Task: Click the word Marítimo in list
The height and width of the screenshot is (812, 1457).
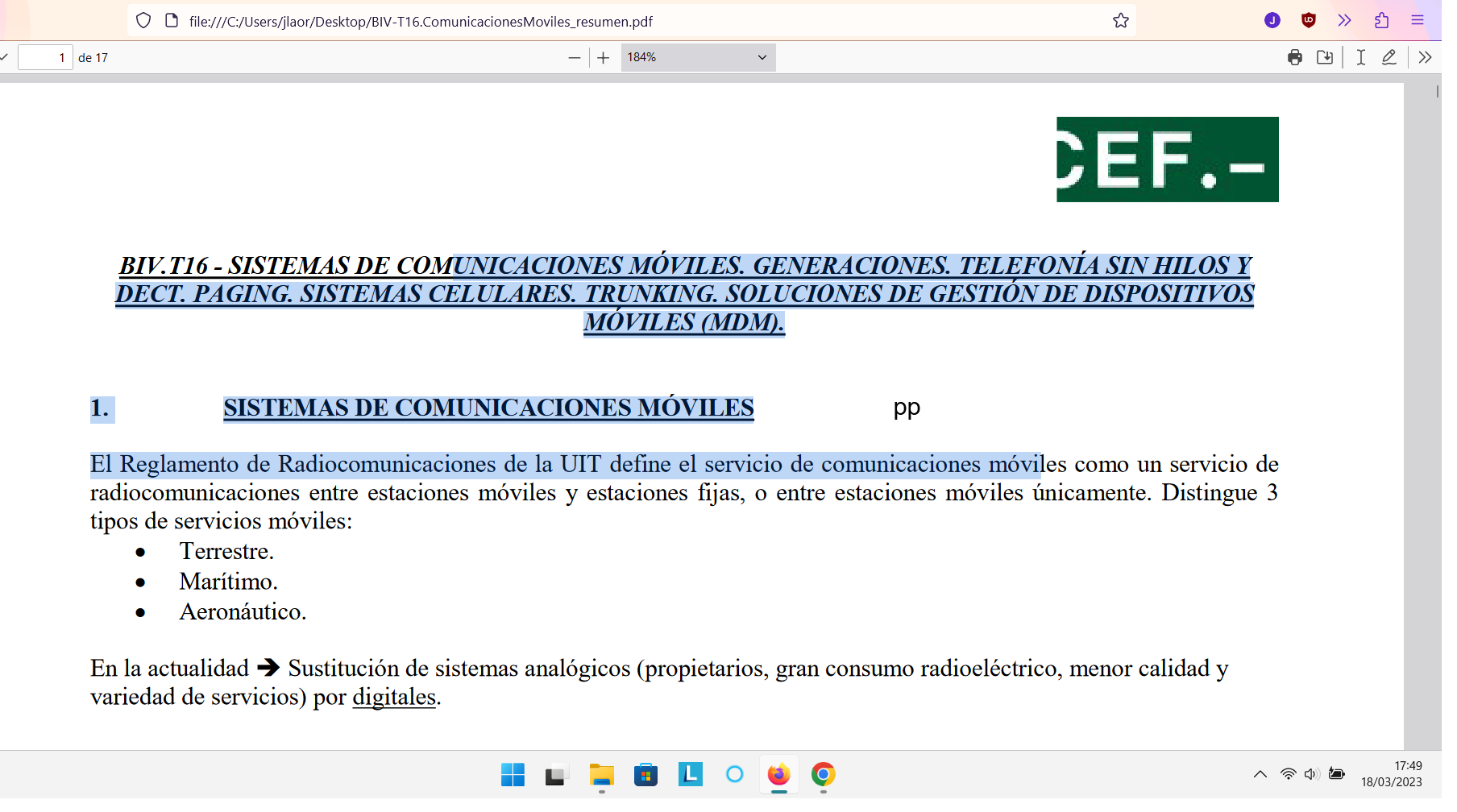Action: click(x=228, y=582)
